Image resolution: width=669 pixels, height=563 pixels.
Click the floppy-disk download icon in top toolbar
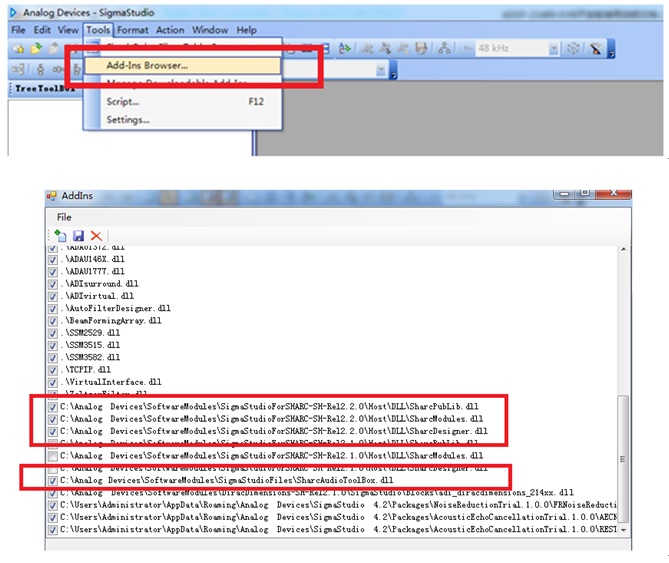pos(421,49)
